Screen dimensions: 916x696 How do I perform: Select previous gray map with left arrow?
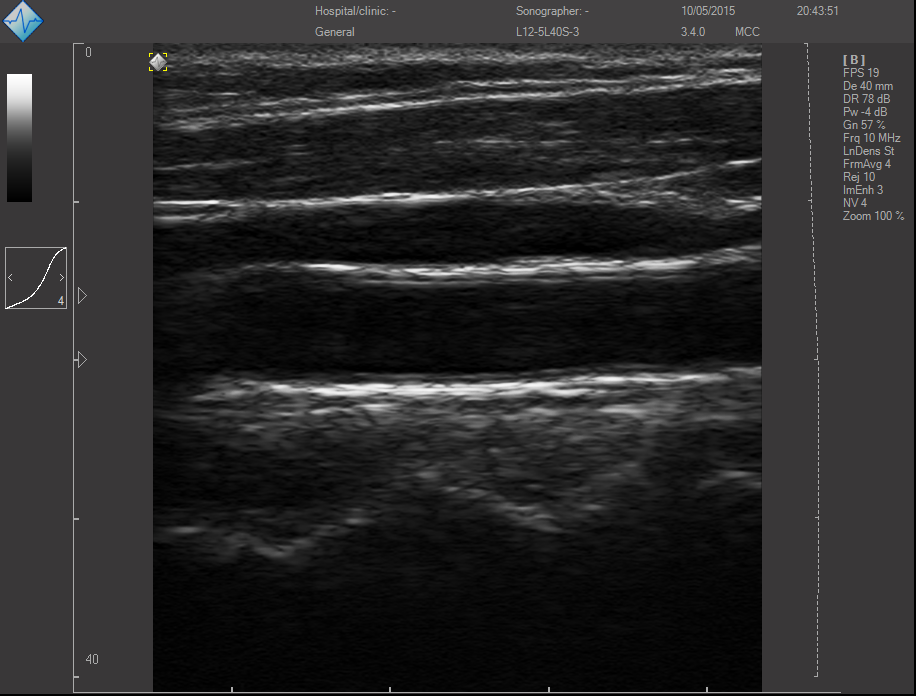coord(11,277)
